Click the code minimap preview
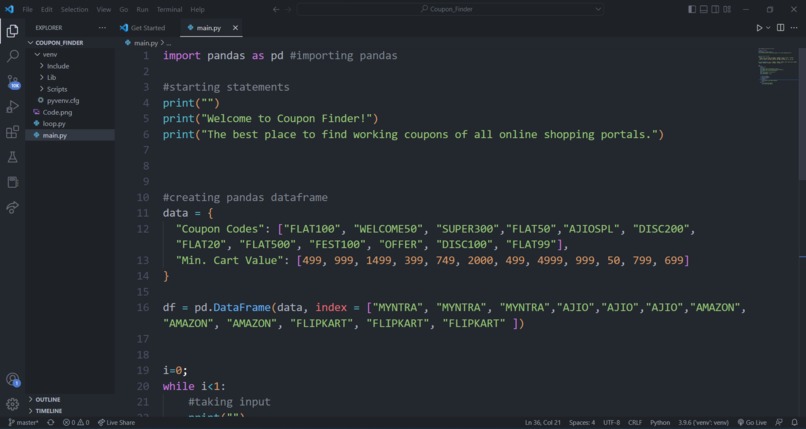The width and height of the screenshot is (806, 429). [x=777, y=67]
